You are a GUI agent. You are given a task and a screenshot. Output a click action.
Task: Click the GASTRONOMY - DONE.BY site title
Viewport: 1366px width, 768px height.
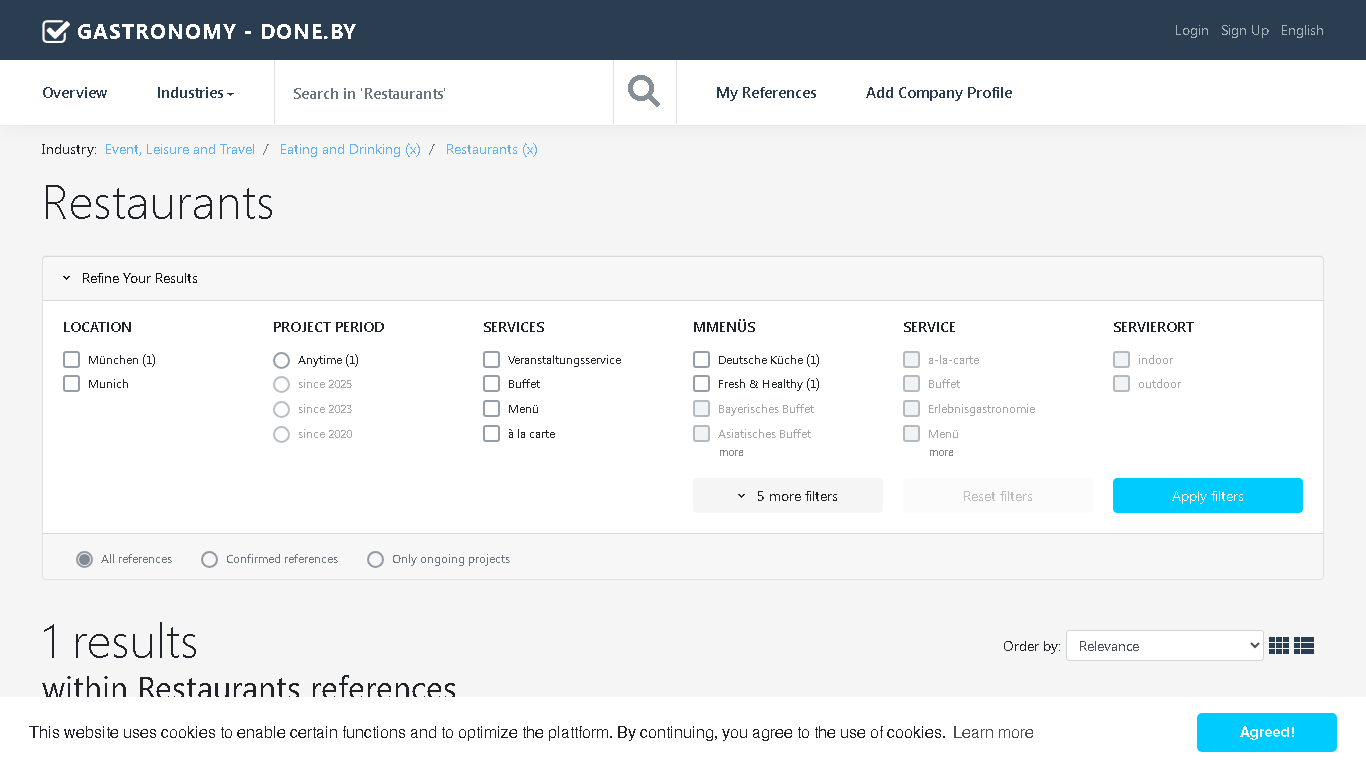click(216, 31)
